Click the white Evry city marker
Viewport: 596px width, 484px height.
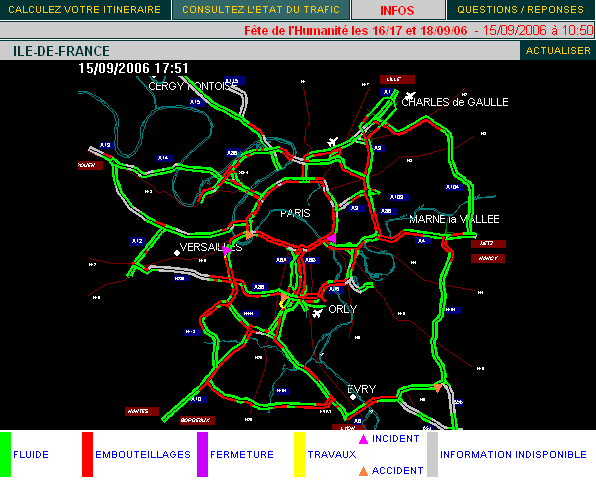(x=353, y=397)
